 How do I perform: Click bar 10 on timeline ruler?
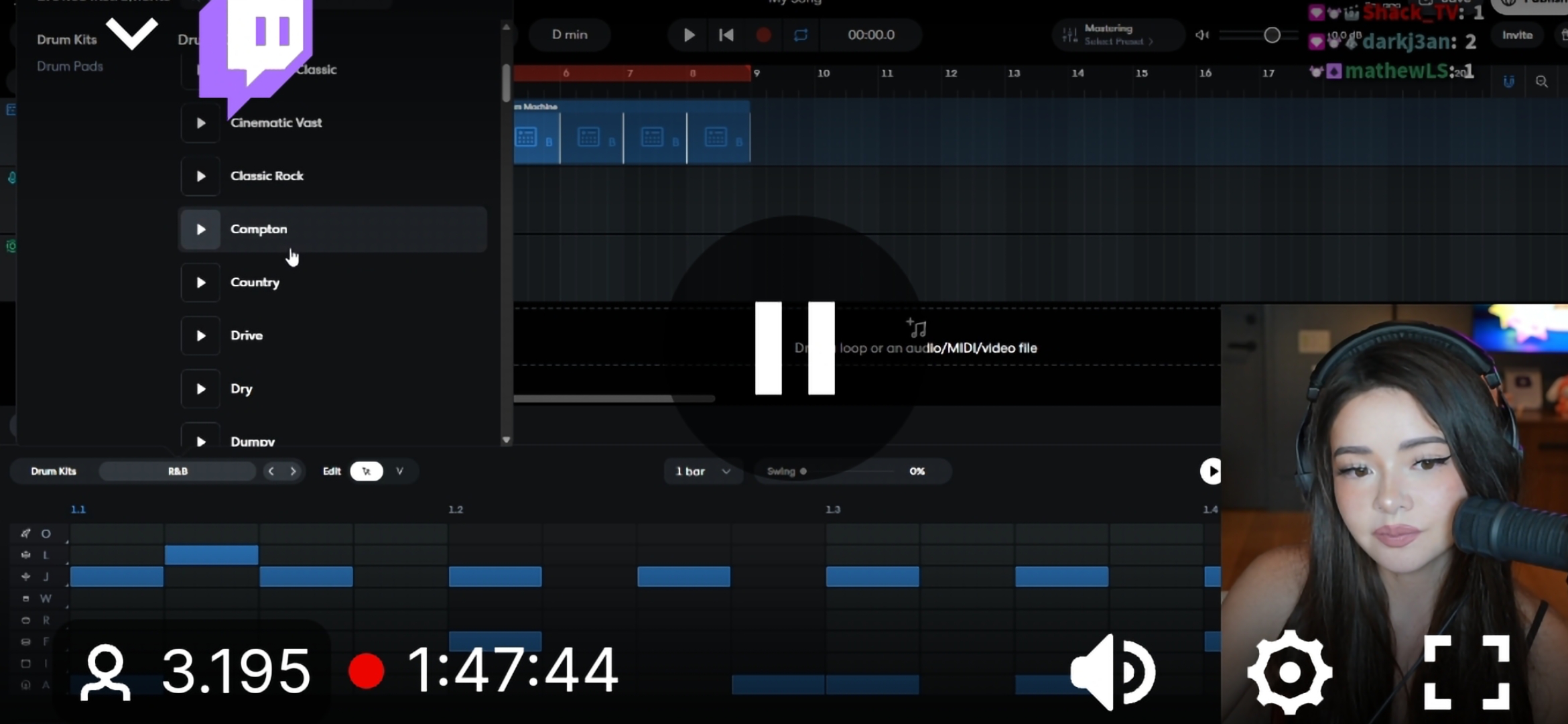click(x=824, y=73)
